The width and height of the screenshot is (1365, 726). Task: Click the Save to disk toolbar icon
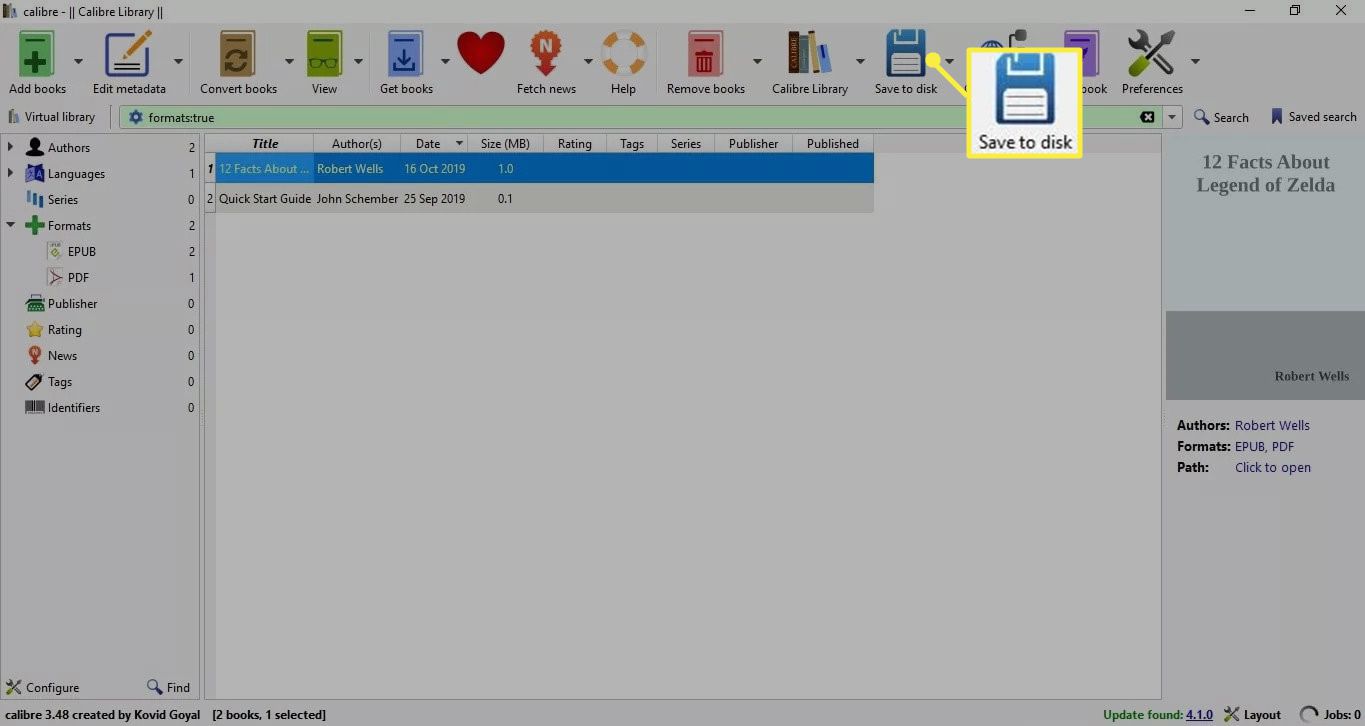[906, 53]
